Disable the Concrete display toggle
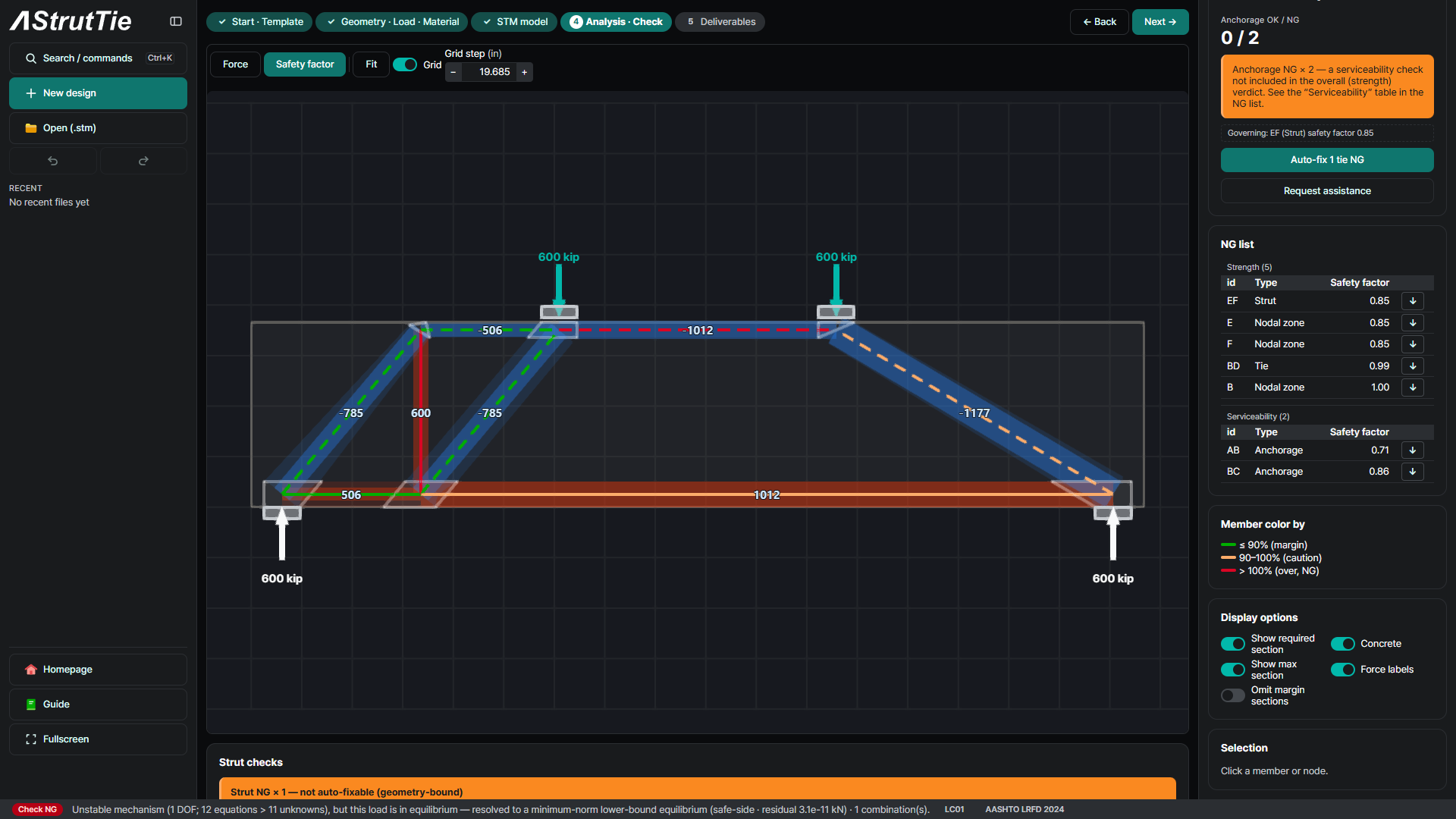Image resolution: width=1456 pixels, height=819 pixels. (x=1343, y=644)
